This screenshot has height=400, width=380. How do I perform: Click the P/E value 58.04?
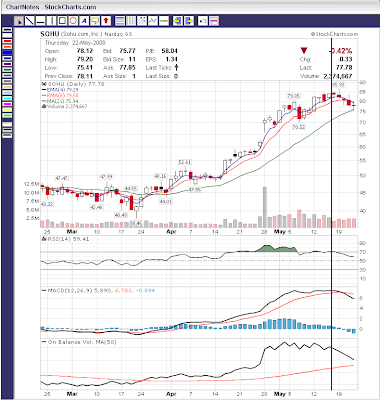tap(169, 51)
